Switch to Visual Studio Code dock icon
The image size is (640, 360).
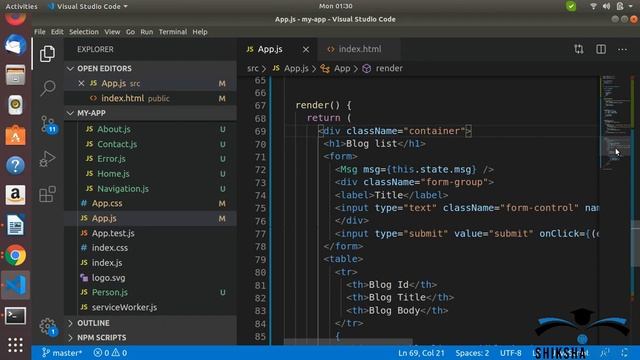[x=15, y=285]
